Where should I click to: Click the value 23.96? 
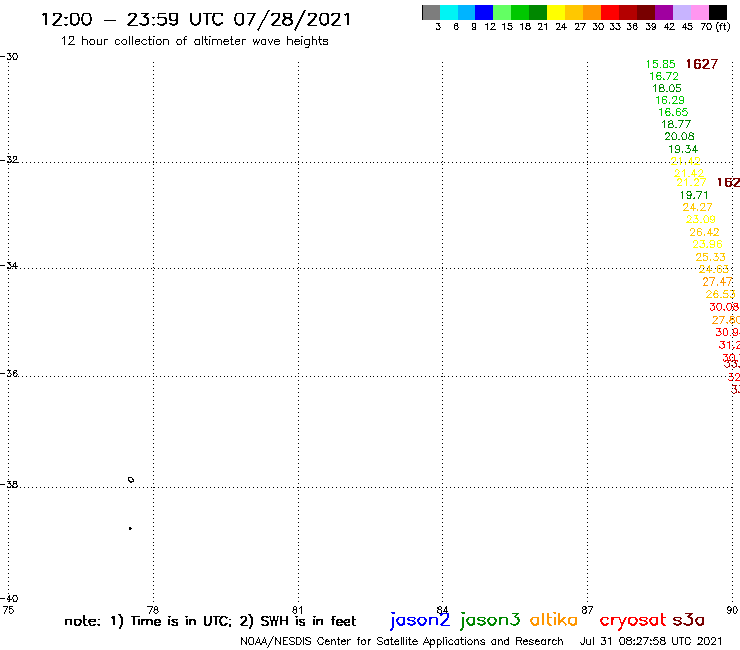click(707, 245)
